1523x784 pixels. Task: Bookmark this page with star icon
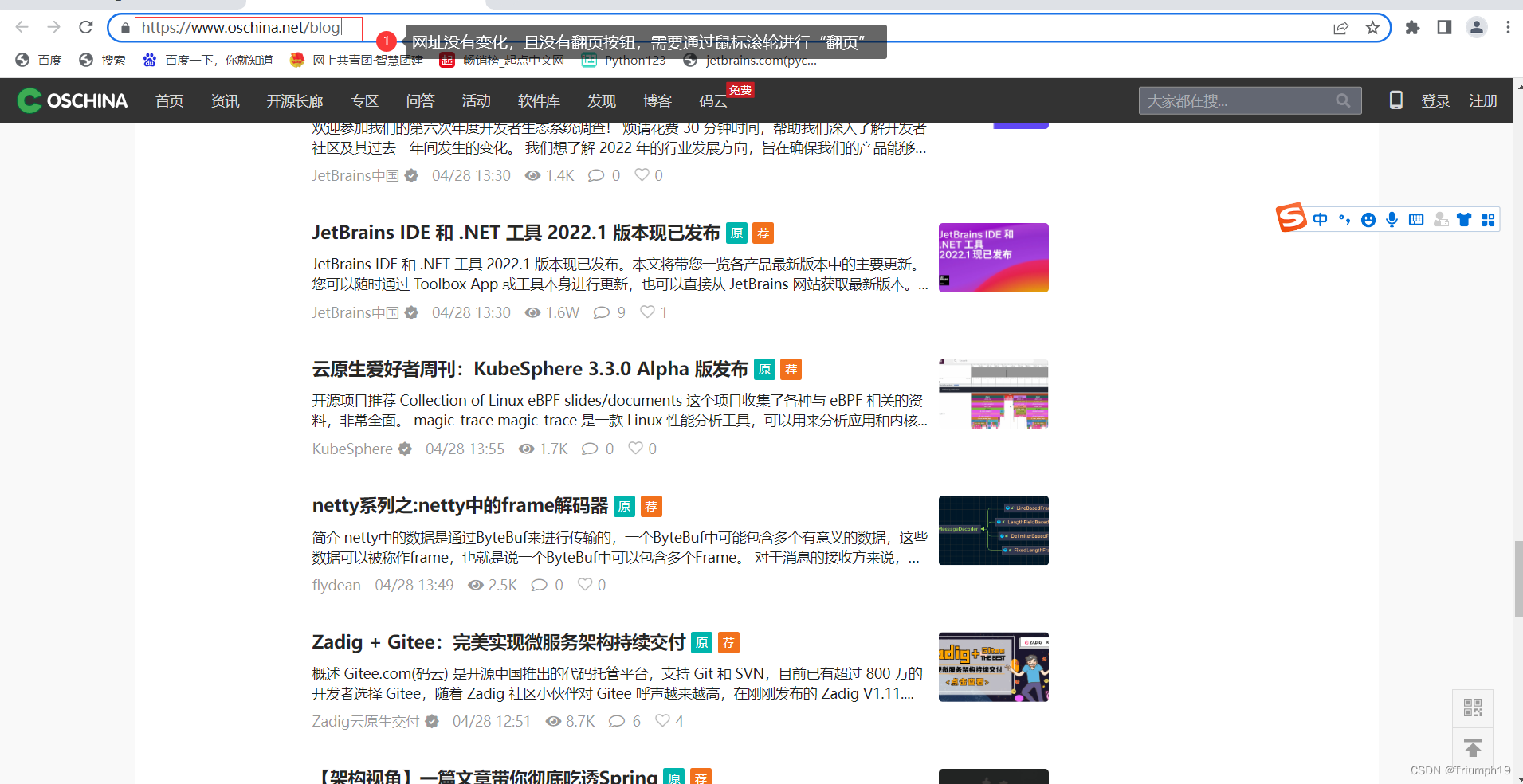click(1372, 28)
